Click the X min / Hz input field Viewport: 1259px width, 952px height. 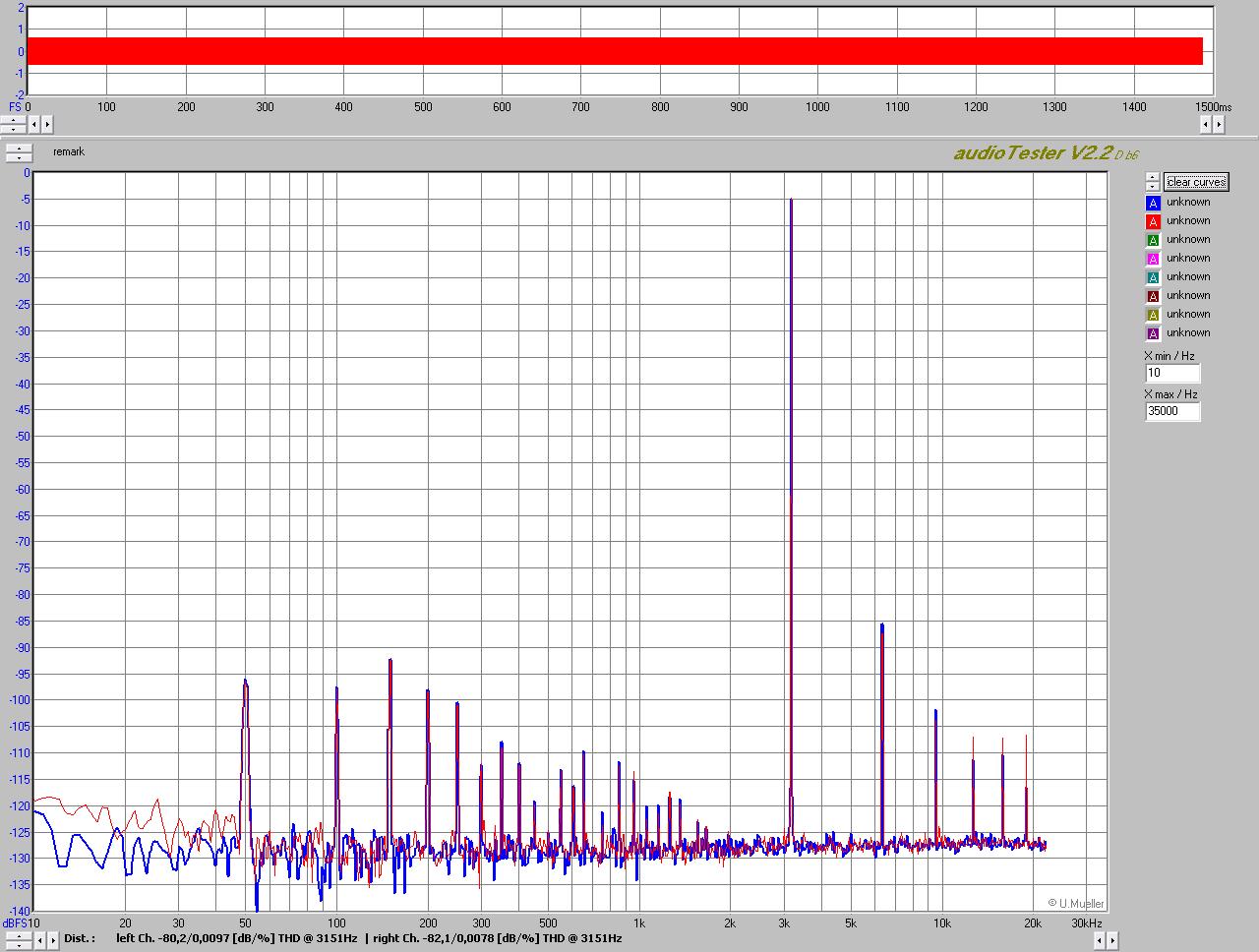(1172, 373)
